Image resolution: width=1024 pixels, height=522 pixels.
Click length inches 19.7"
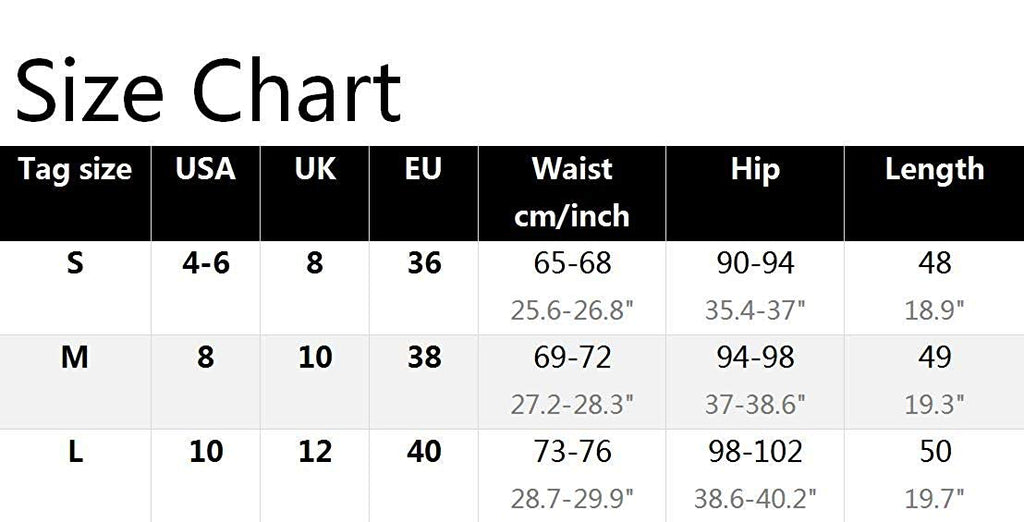pyautogui.click(x=934, y=498)
